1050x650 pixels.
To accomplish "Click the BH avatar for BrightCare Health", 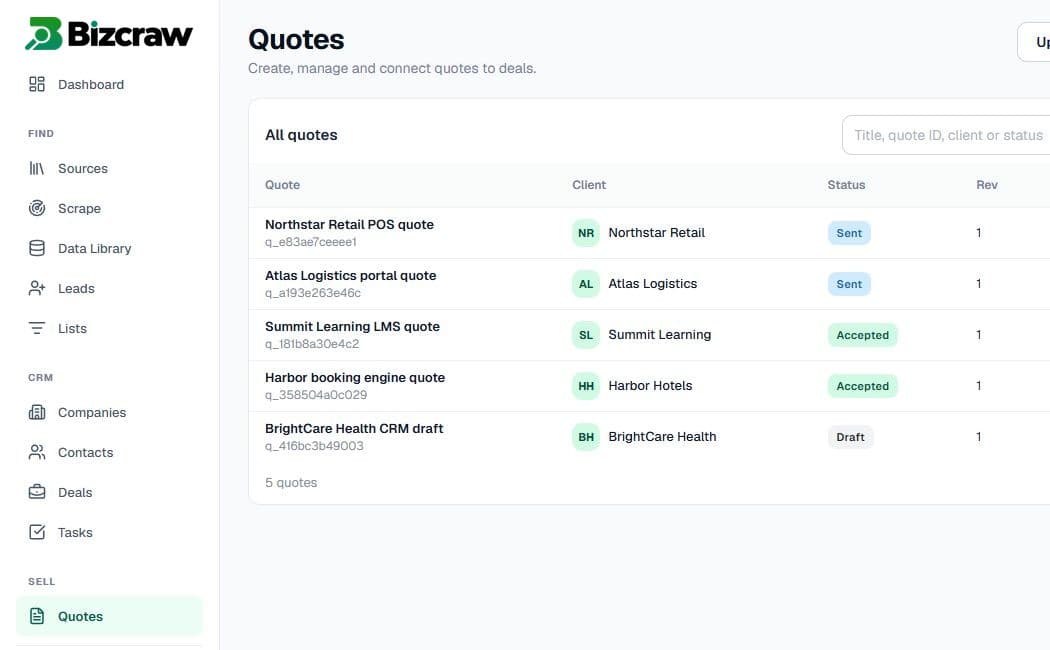I will 586,436.
